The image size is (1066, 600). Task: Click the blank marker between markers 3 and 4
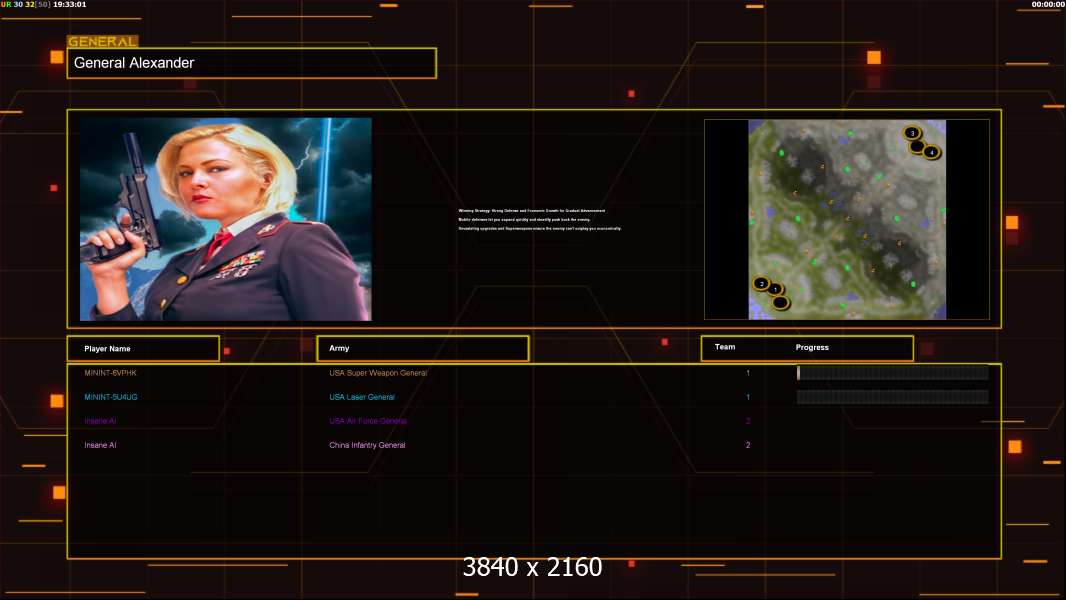pyautogui.click(x=917, y=145)
